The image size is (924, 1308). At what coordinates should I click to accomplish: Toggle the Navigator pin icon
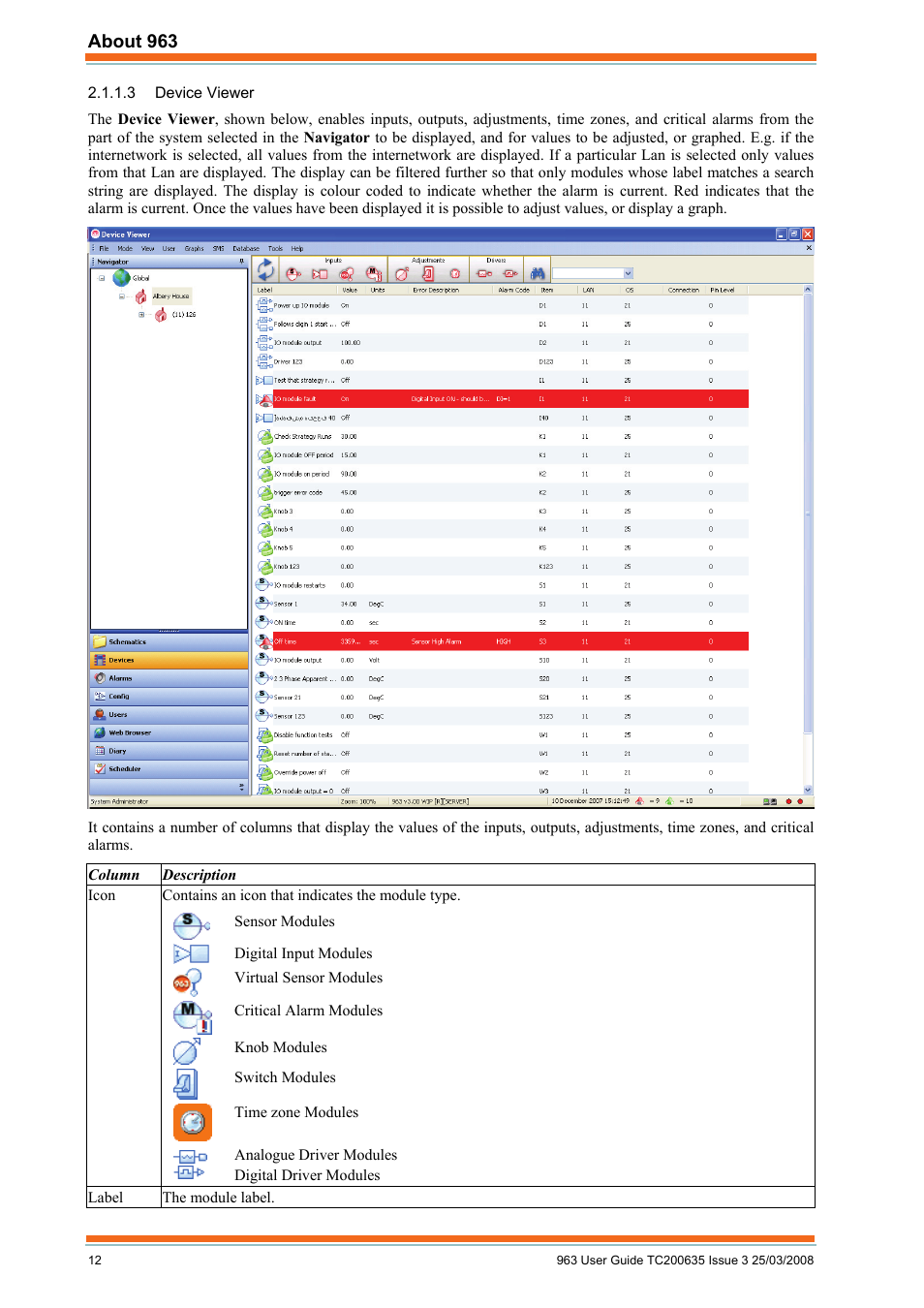coord(242,262)
